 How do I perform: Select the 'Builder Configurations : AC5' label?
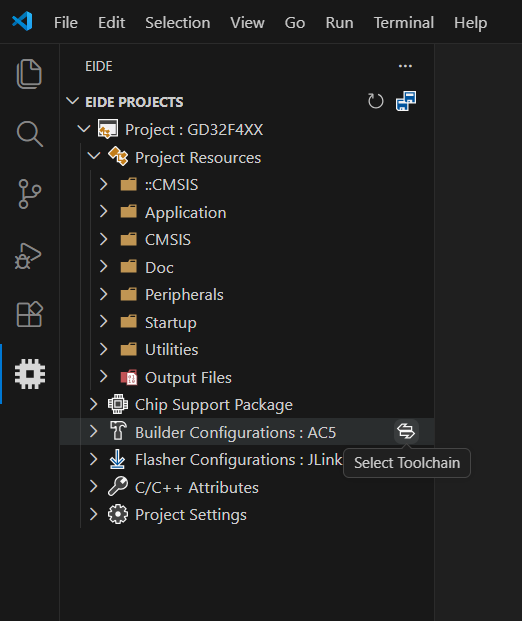236,433
